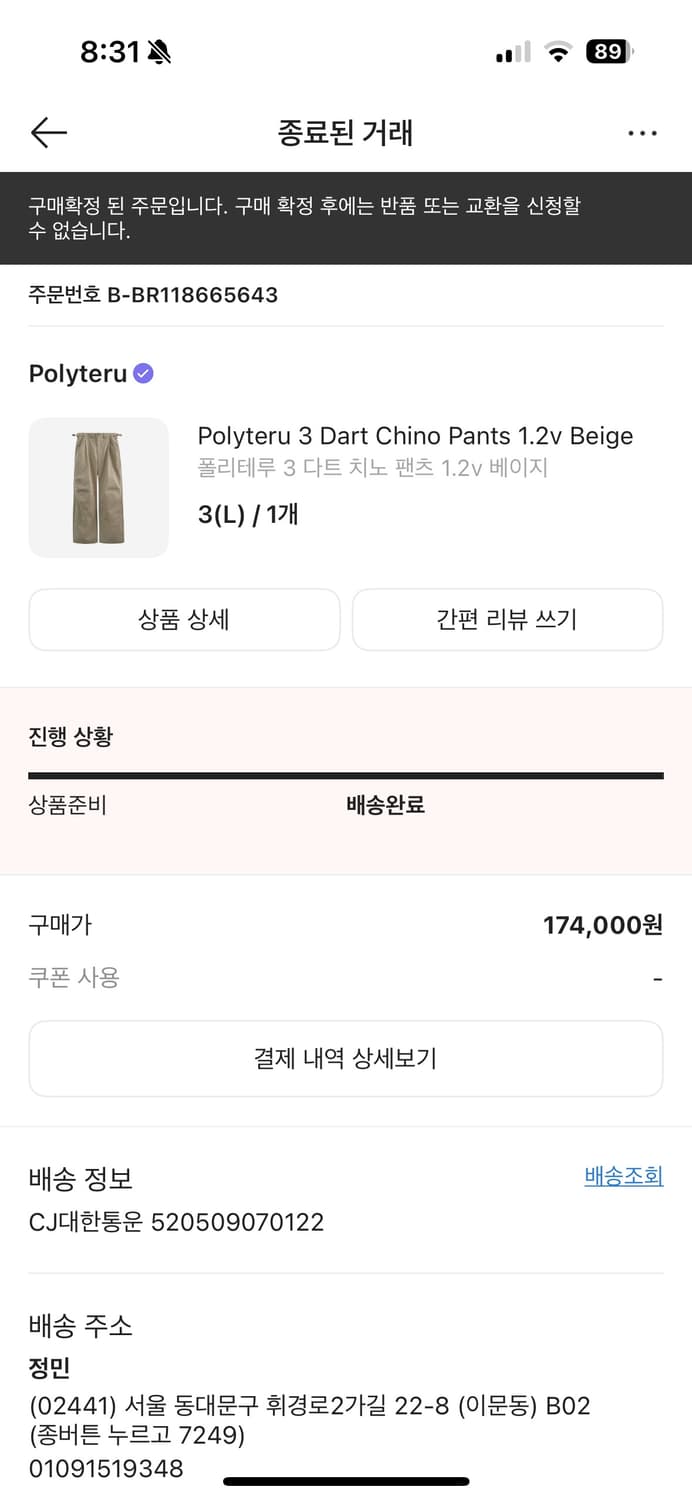Select the chino pants product thumbnail
The height and width of the screenshot is (1500, 692).
[98, 487]
